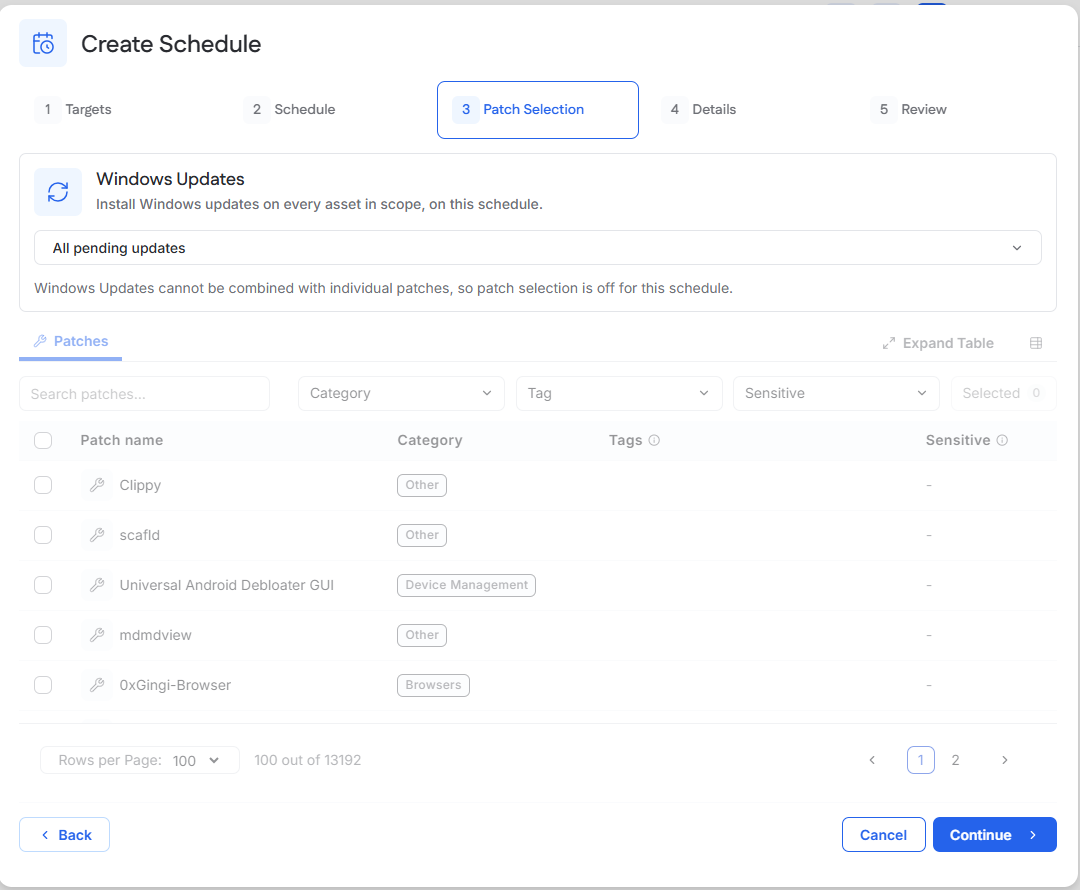Click the wrench icon beside mdmdview
1080x890 pixels.
click(x=97, y=635)
